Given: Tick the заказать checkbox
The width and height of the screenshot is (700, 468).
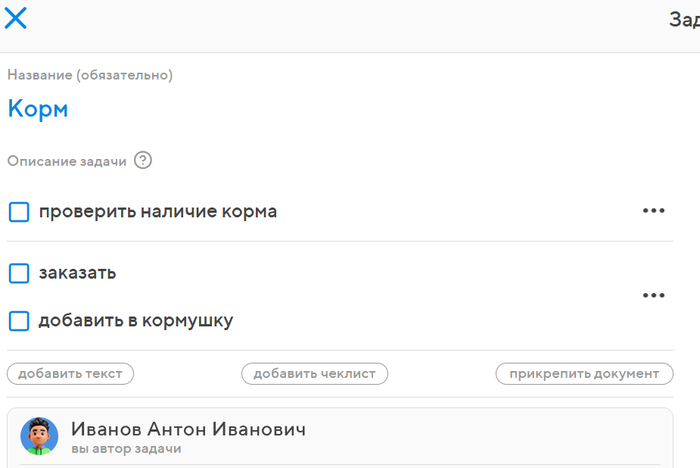Looking at the screenshot, I should tap(19, 273).
